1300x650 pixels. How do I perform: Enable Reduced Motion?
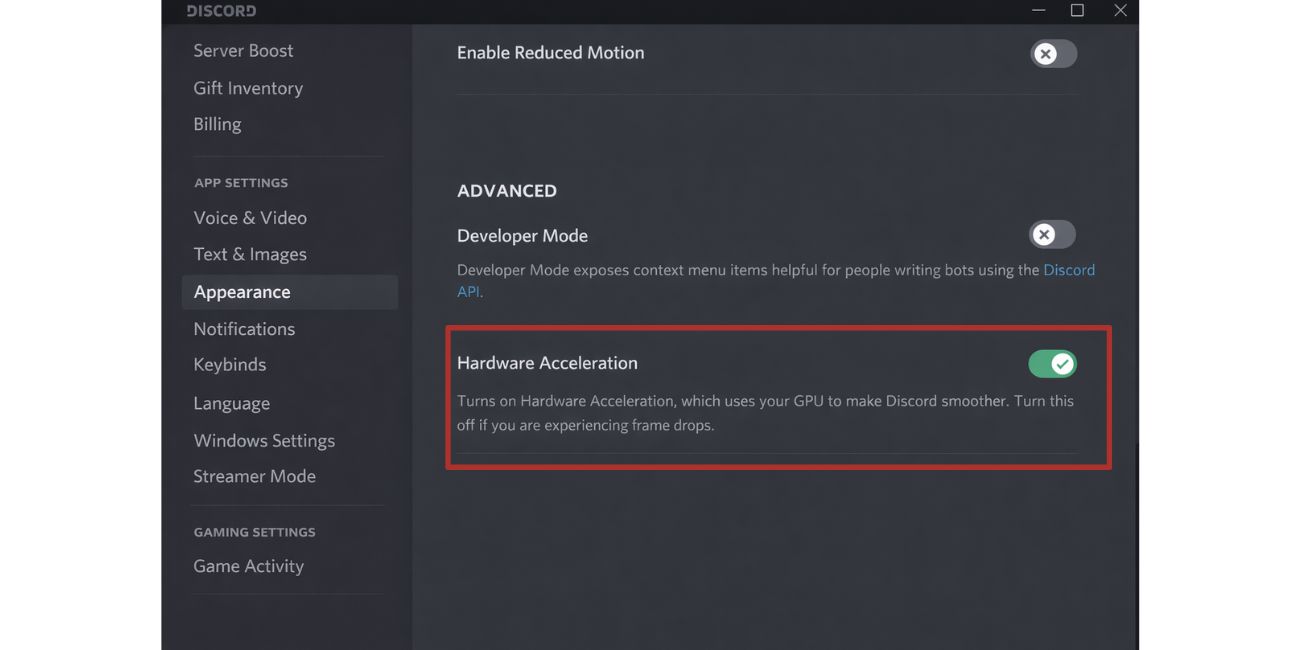click(1052, 53)
